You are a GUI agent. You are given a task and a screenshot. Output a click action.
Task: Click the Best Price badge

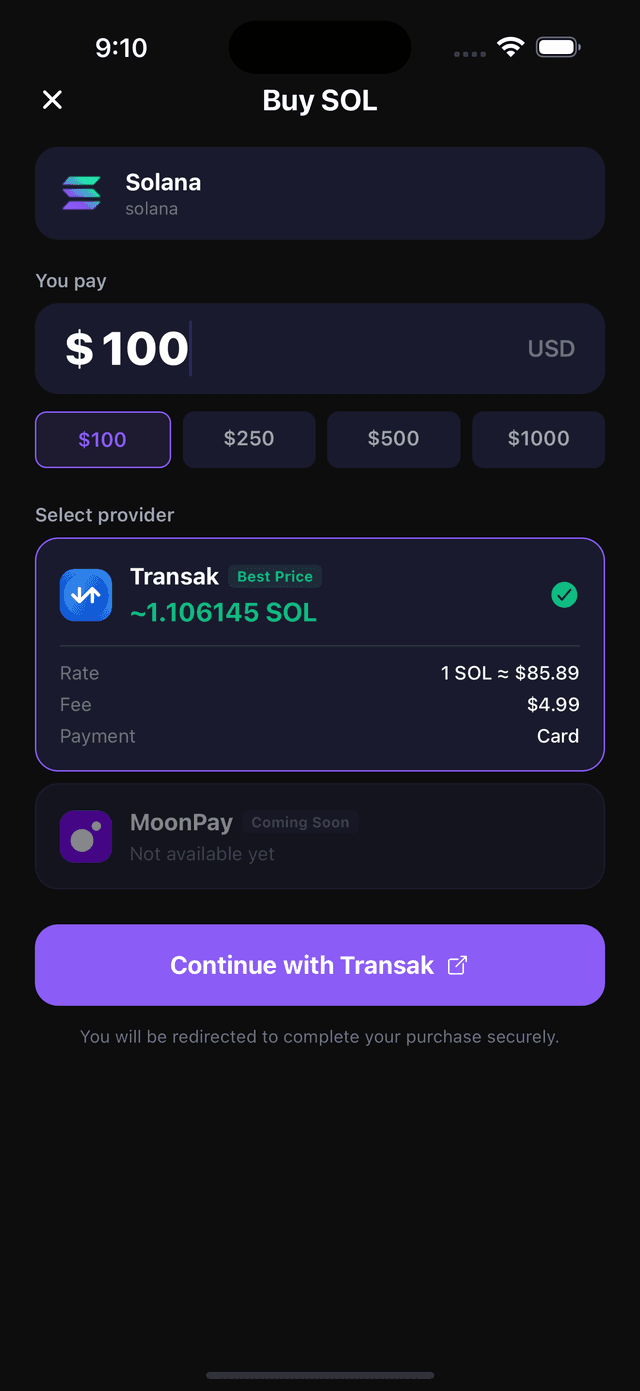point(275,576)
